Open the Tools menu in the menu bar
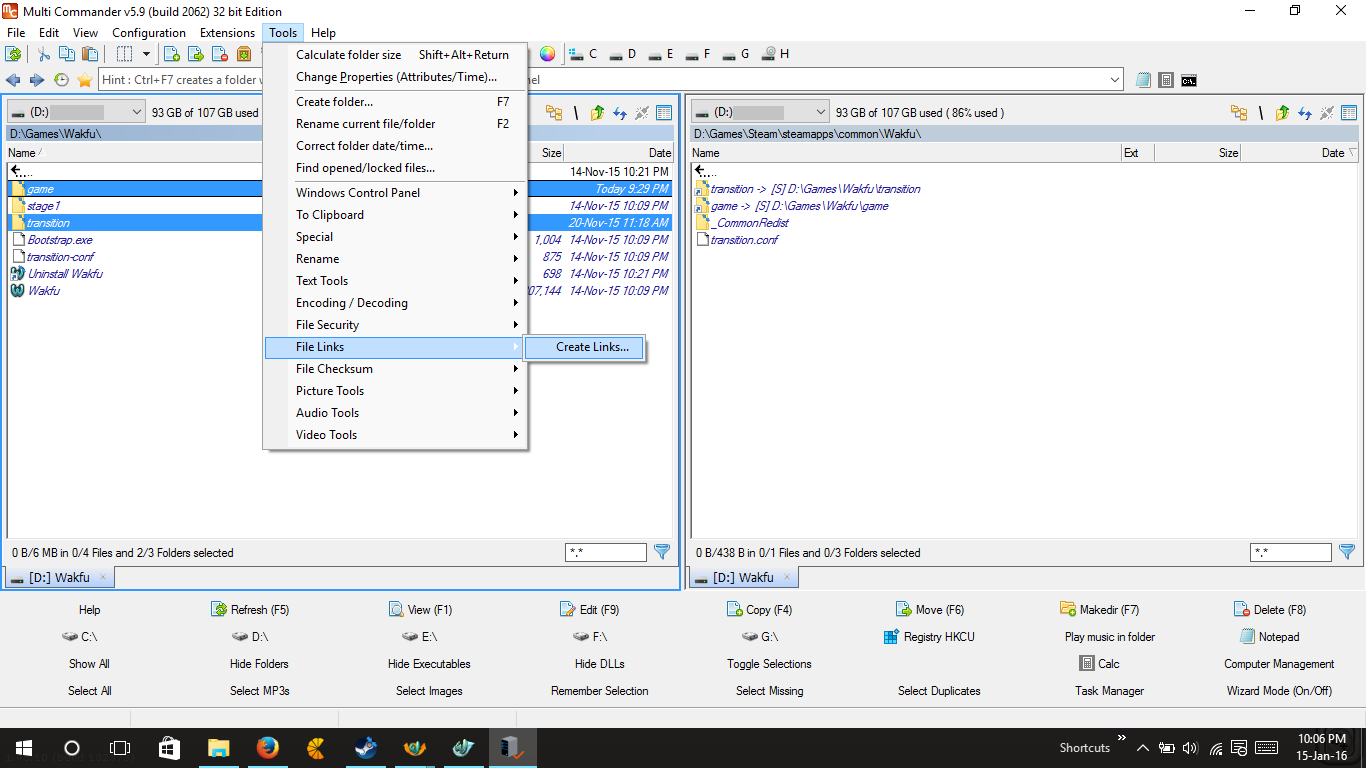Viewport: 1366px width, 768px height. (283, 33)
